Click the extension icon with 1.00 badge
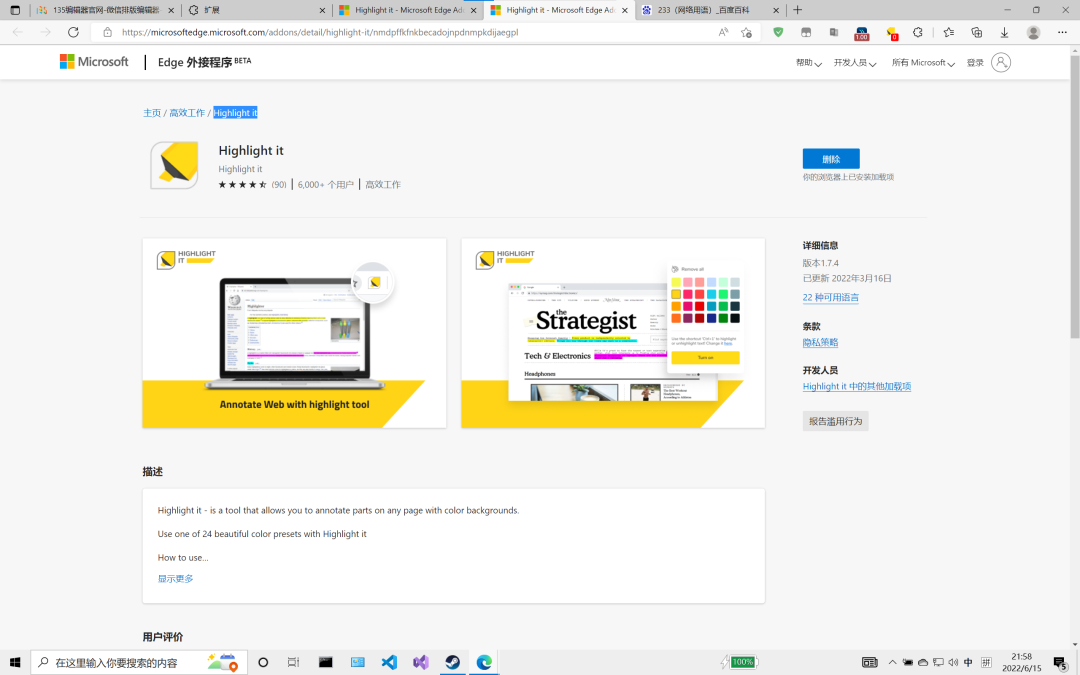Viewport: 1080px width, 675px height. click(x=862, y=33)
